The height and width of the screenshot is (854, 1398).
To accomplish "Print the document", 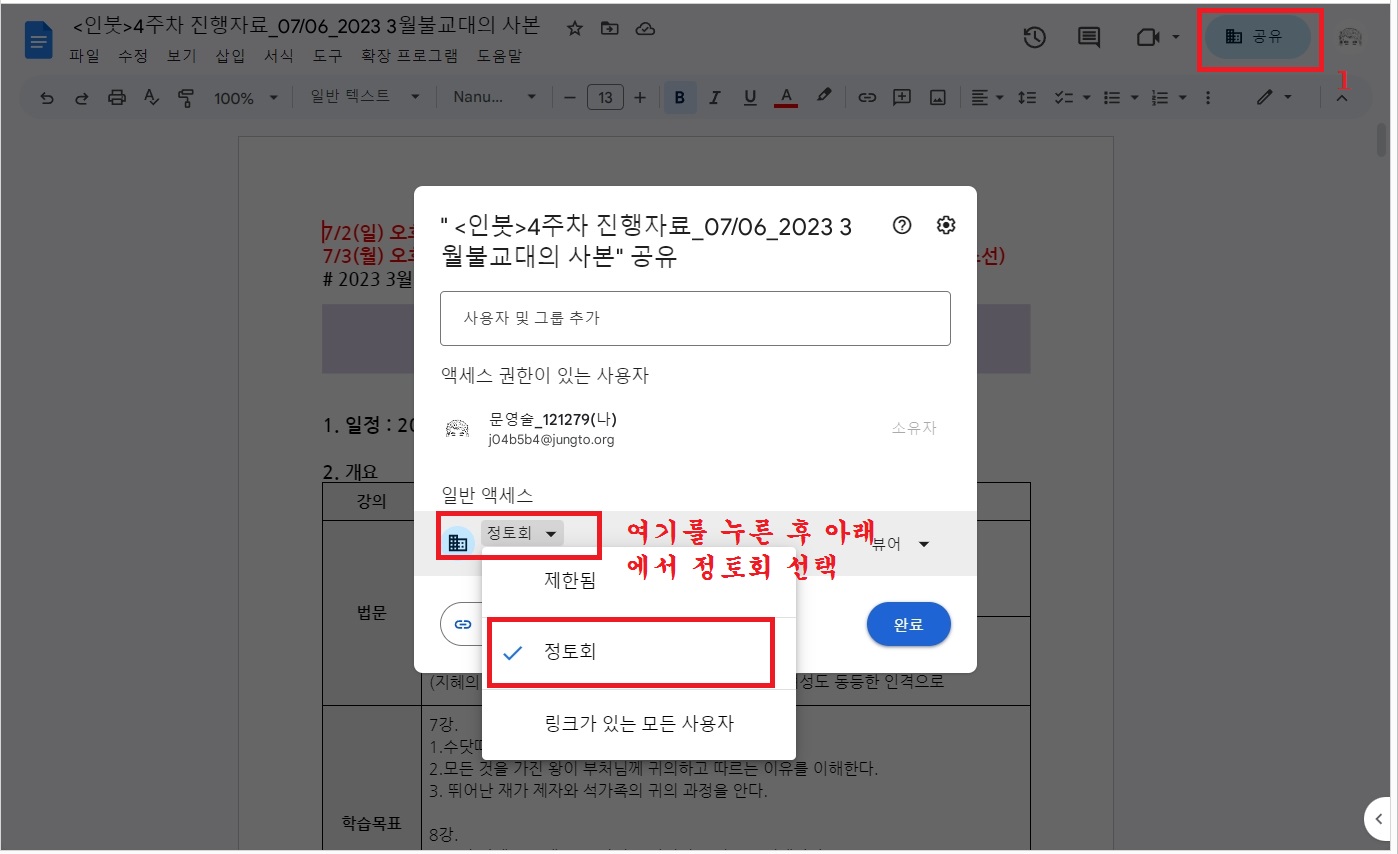I will coord(117,97).
